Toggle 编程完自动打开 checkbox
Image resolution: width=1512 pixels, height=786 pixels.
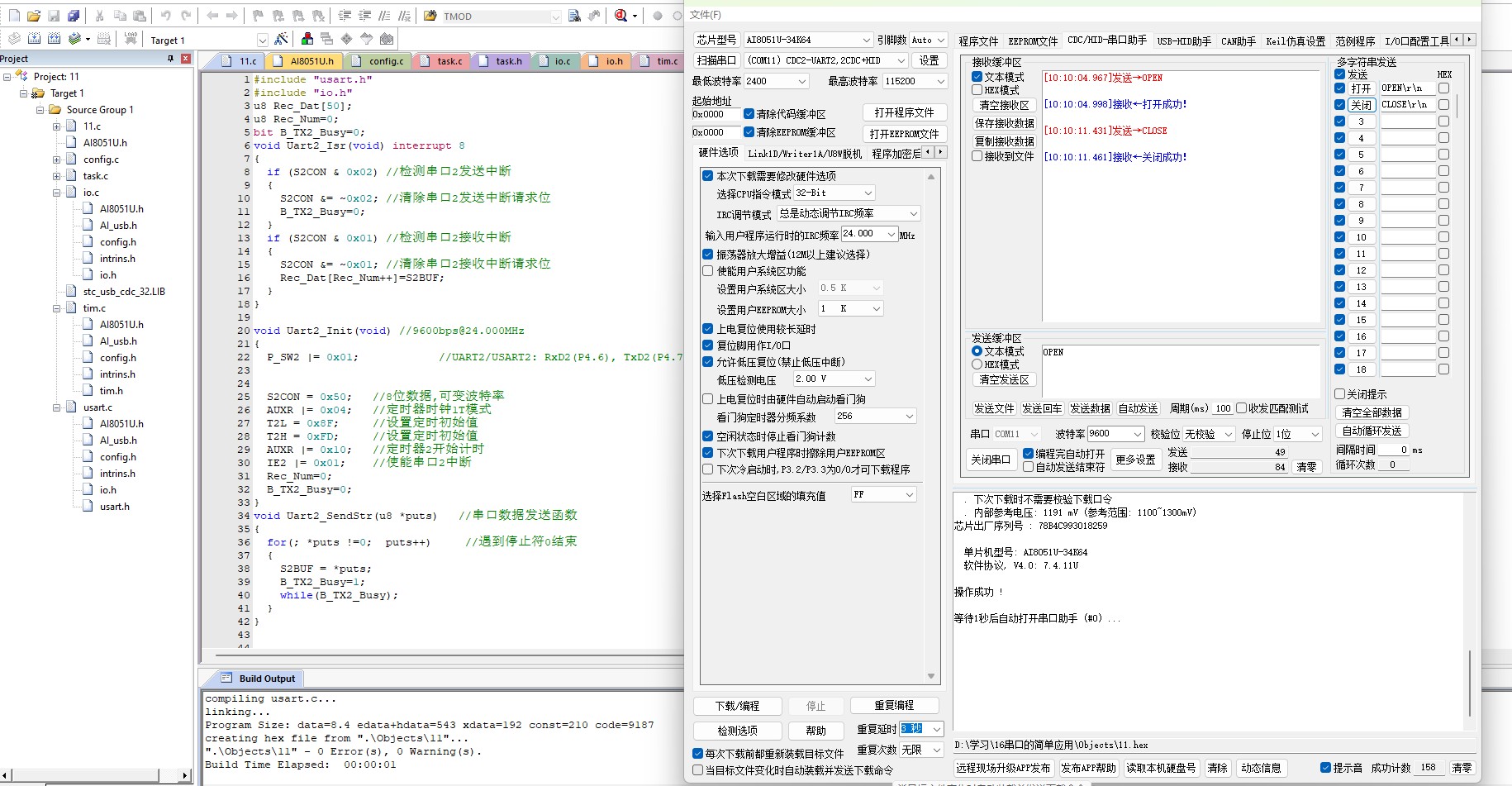coord(1029,454)
